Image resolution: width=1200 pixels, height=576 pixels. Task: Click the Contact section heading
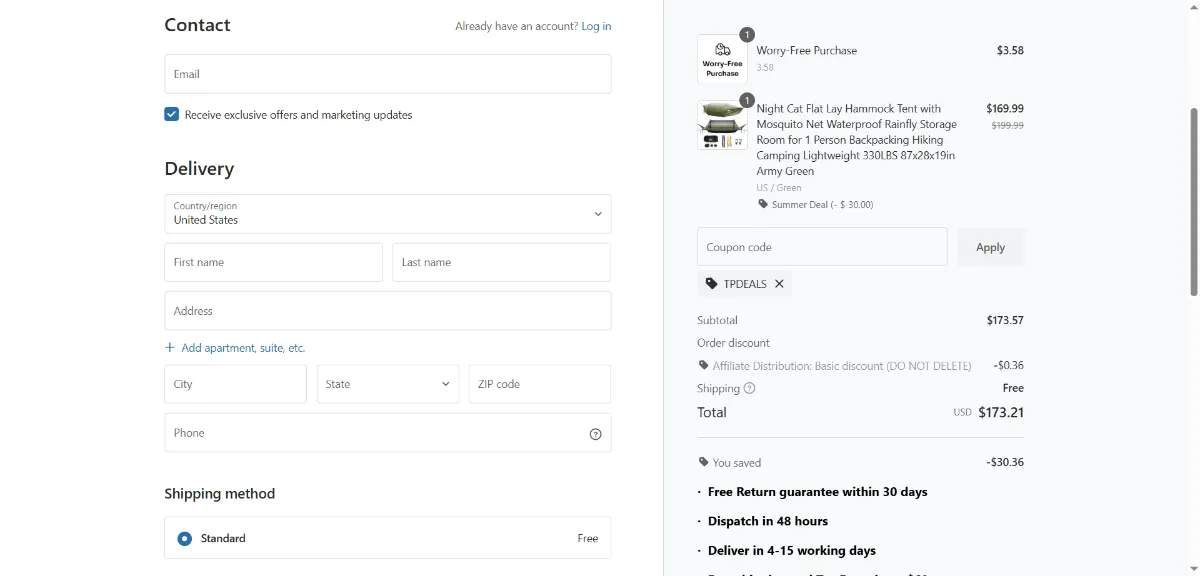pyautogui.click(x=197, y=25)
